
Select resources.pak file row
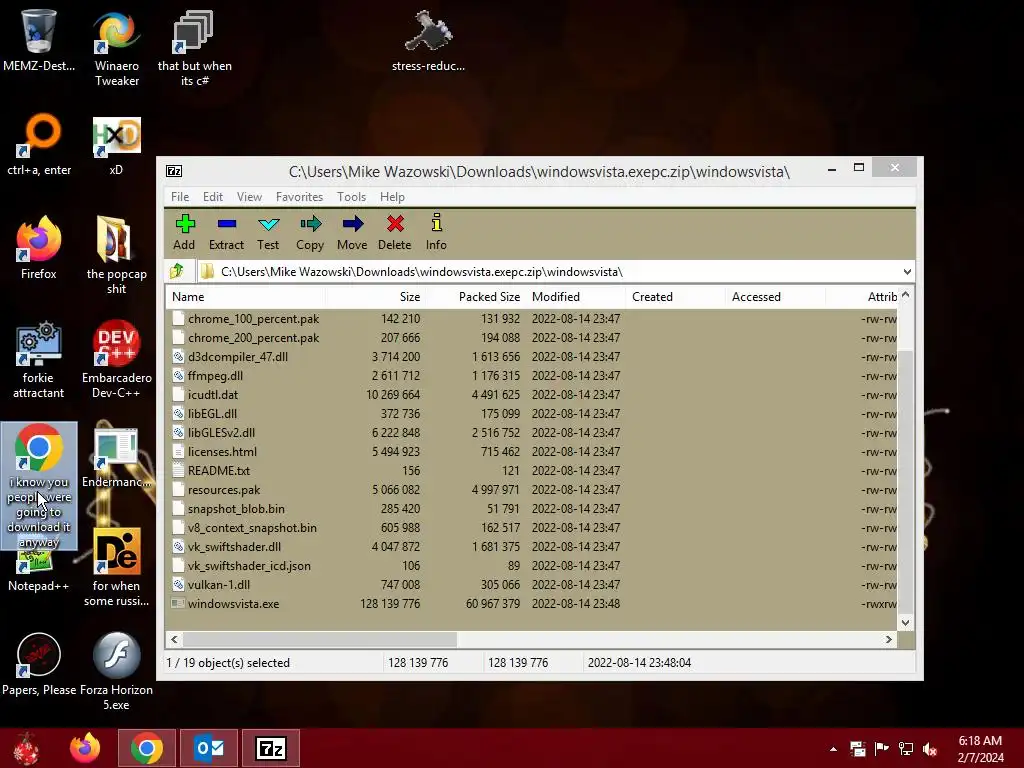[x=532, y=489]
